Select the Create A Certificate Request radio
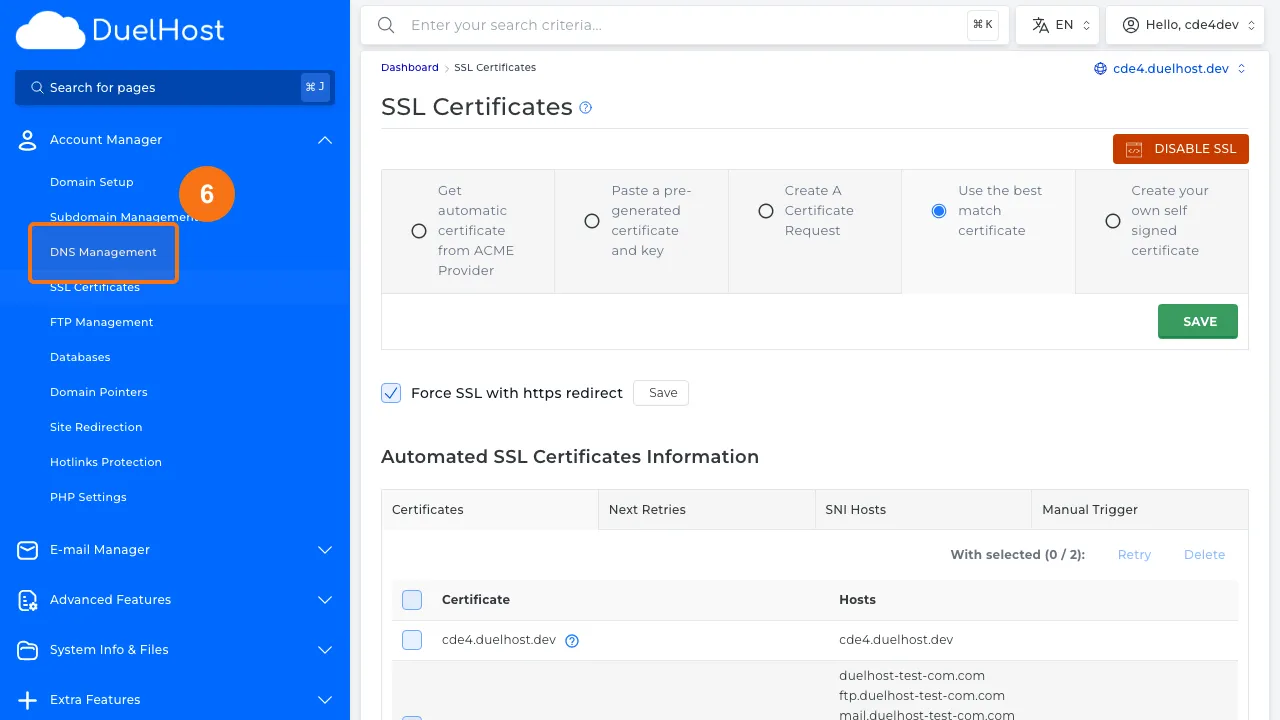This screenshot has height=720, width=1280. [765, 211]
